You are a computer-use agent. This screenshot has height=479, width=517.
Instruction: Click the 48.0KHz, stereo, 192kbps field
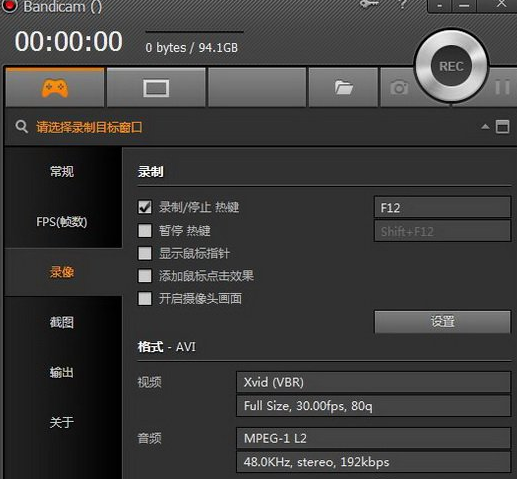[373, 462]
